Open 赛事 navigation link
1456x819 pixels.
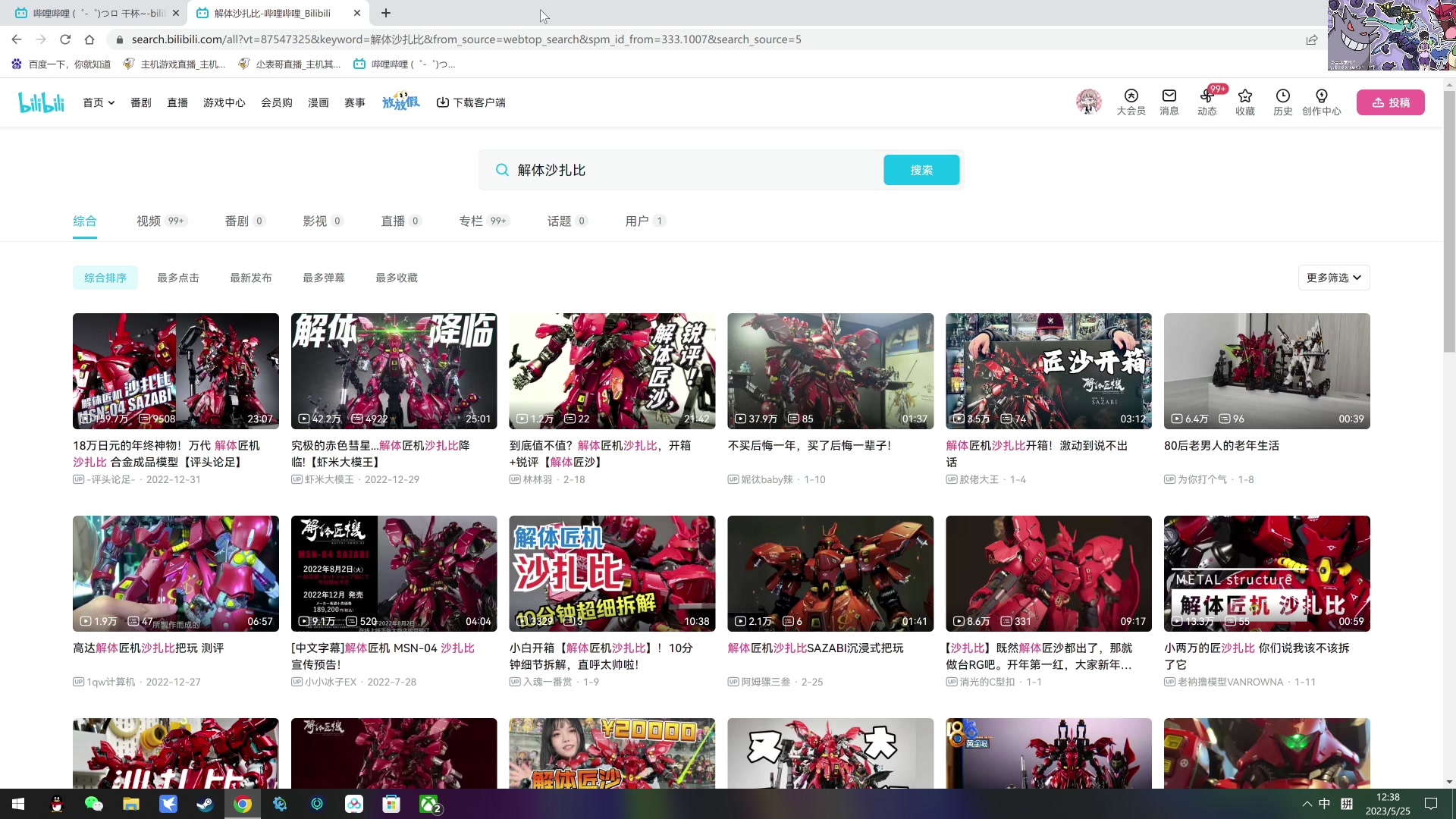pos(355,102)
